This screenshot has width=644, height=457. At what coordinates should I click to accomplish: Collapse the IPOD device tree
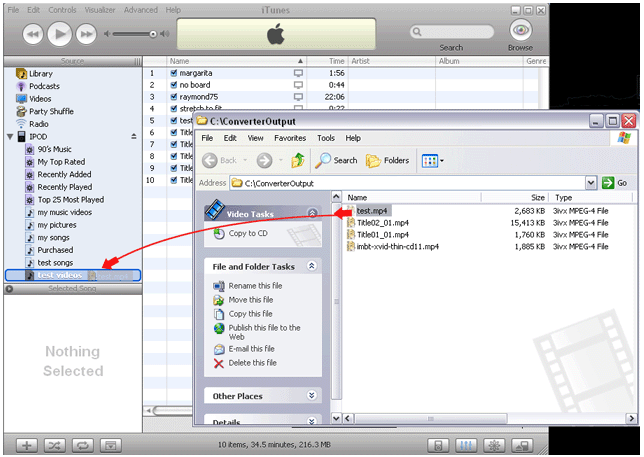click(x=10, y=137)
